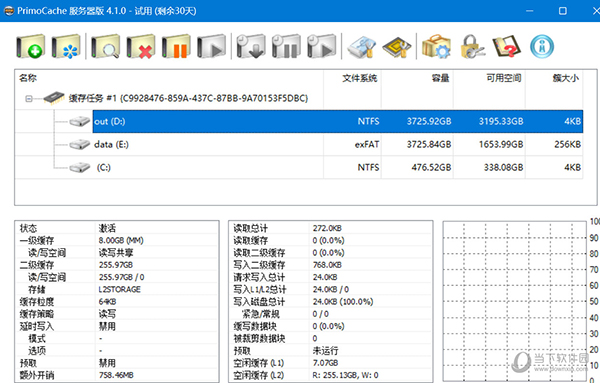Open the cache task configuration icon with blue asterisk
600x383 pixels.
(x=66, y=47)
